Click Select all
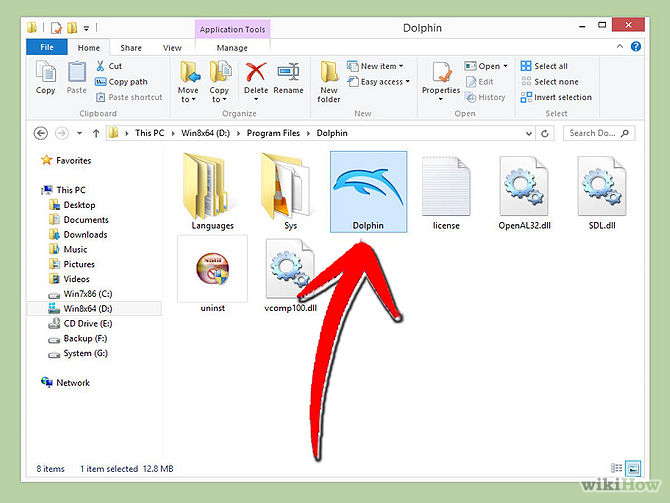 (544, 66)
